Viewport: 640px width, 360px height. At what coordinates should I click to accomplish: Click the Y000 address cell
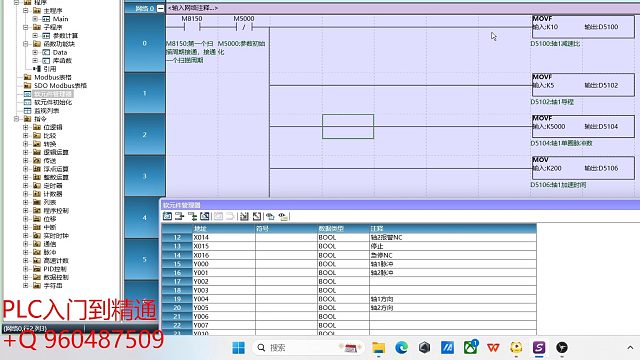224,264
